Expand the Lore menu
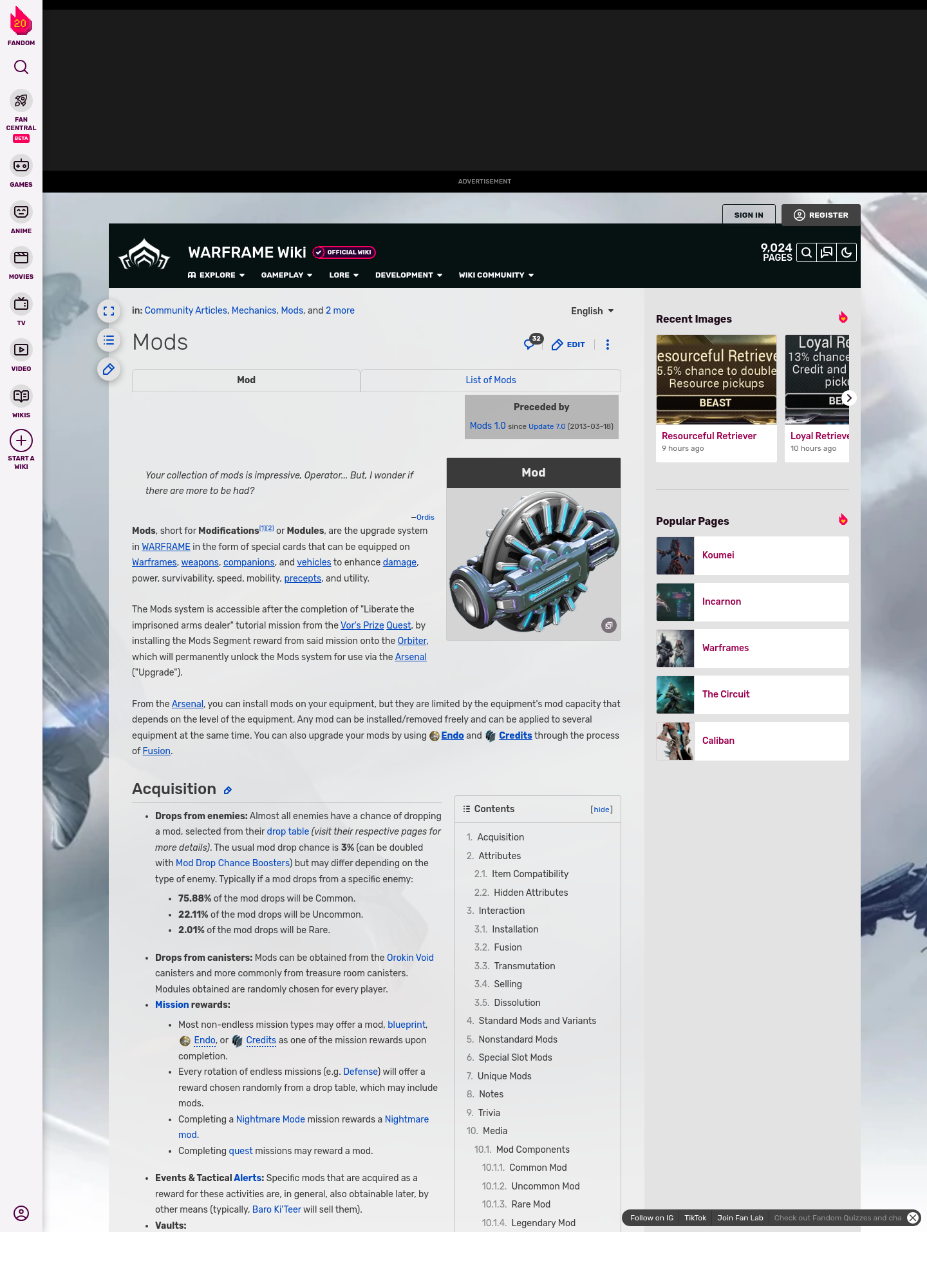The height and width of the screenshot is (1288, 927). tap(344, 275)
